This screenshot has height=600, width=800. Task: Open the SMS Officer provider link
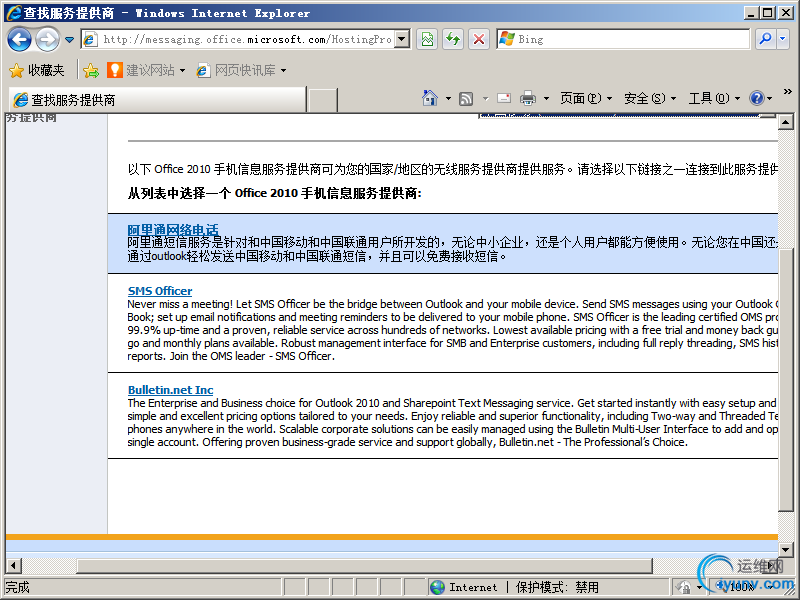click(x=160, y=291)
